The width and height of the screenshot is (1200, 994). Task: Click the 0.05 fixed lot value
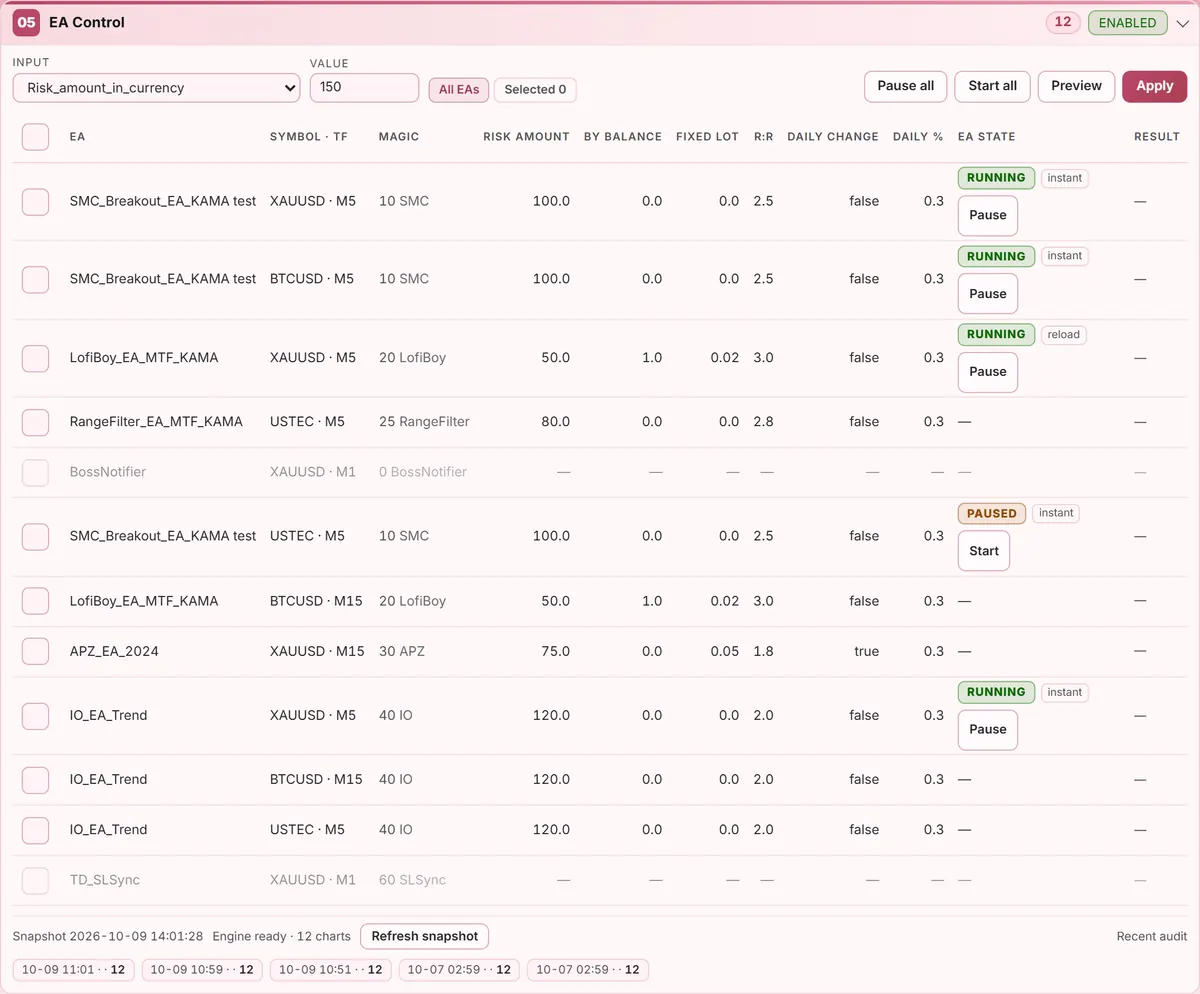(x=724, y=651)
